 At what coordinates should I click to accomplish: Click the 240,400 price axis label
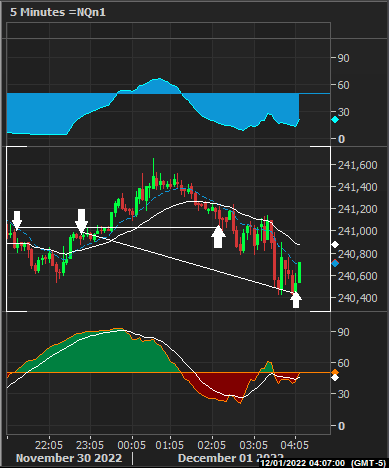click(x=358, y=298)
